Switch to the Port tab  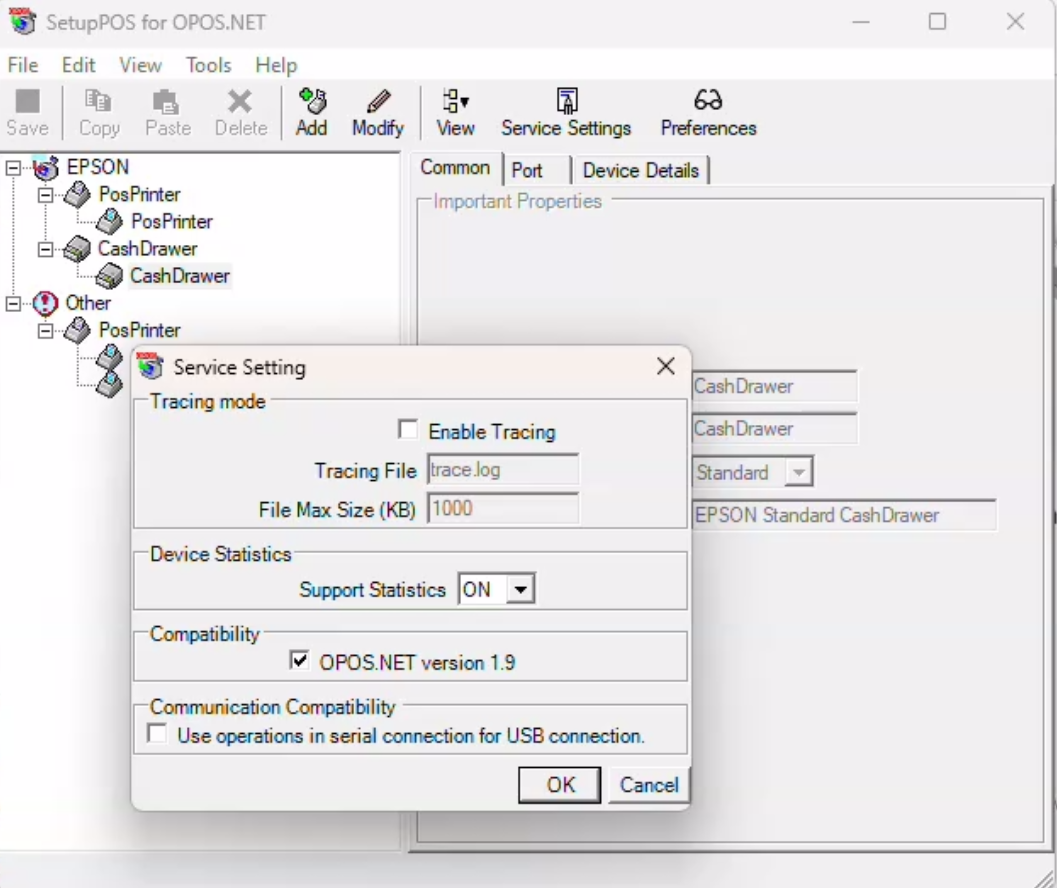527,171
